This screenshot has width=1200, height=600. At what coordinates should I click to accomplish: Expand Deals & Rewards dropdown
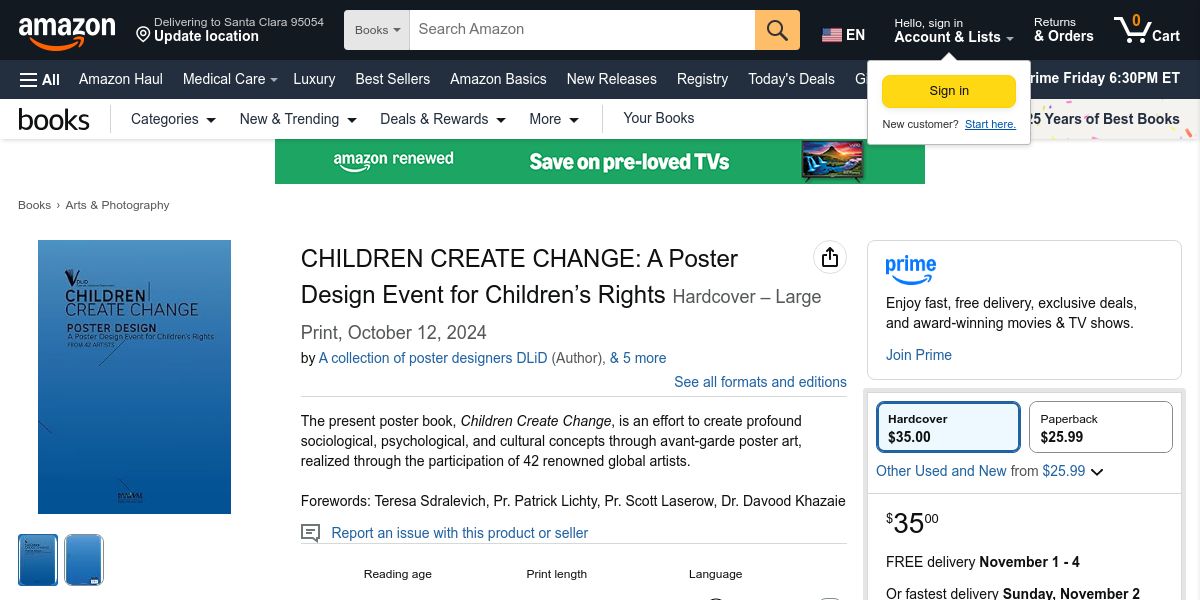coord(443,119)
